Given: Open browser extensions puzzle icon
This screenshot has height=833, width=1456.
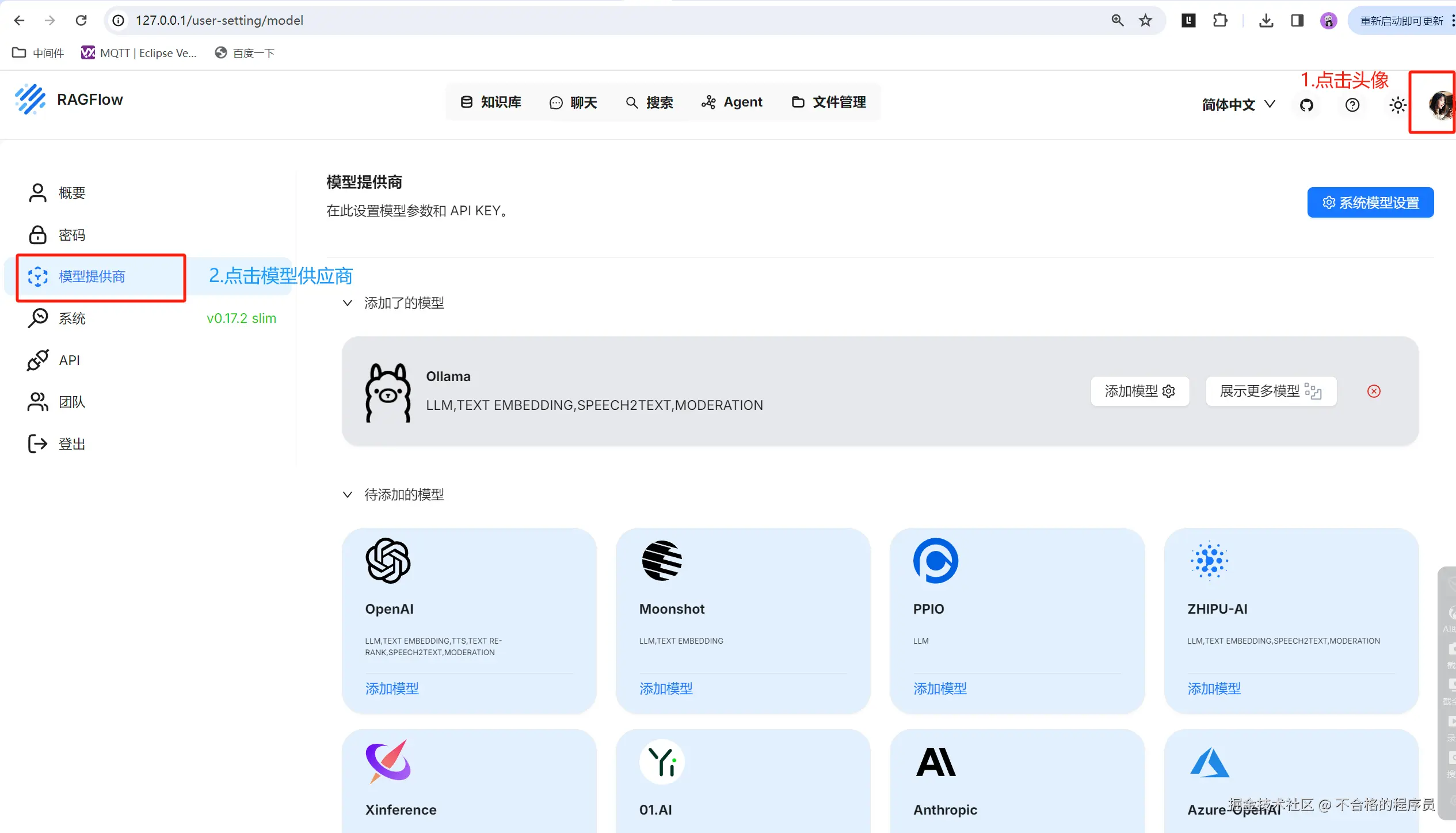Looking at the screenshot, I should pyautogui.click(x=1219, y=21).
